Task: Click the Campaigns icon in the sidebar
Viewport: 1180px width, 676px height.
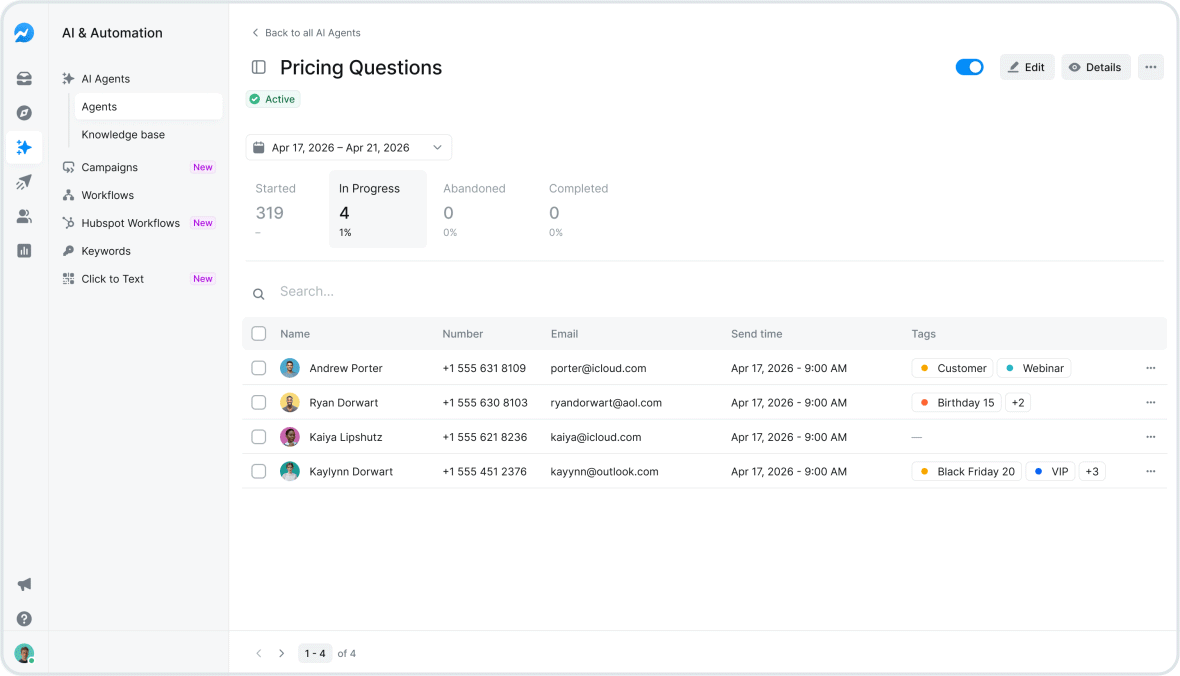Action: tap(68, 167)
